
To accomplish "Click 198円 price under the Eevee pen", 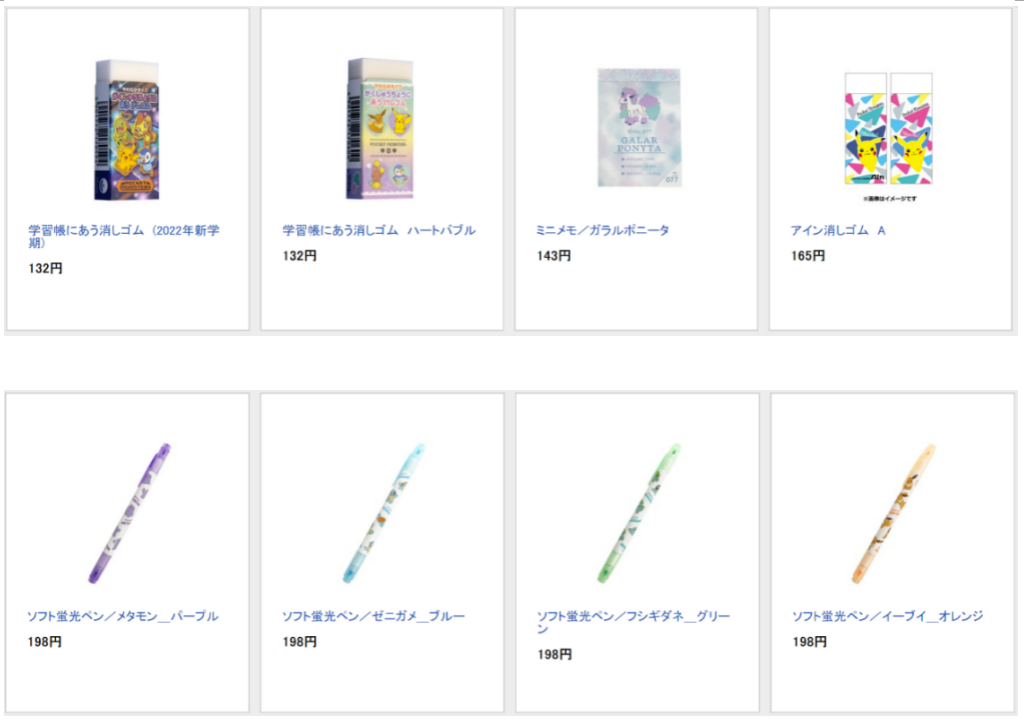I will tap(810, 642).
